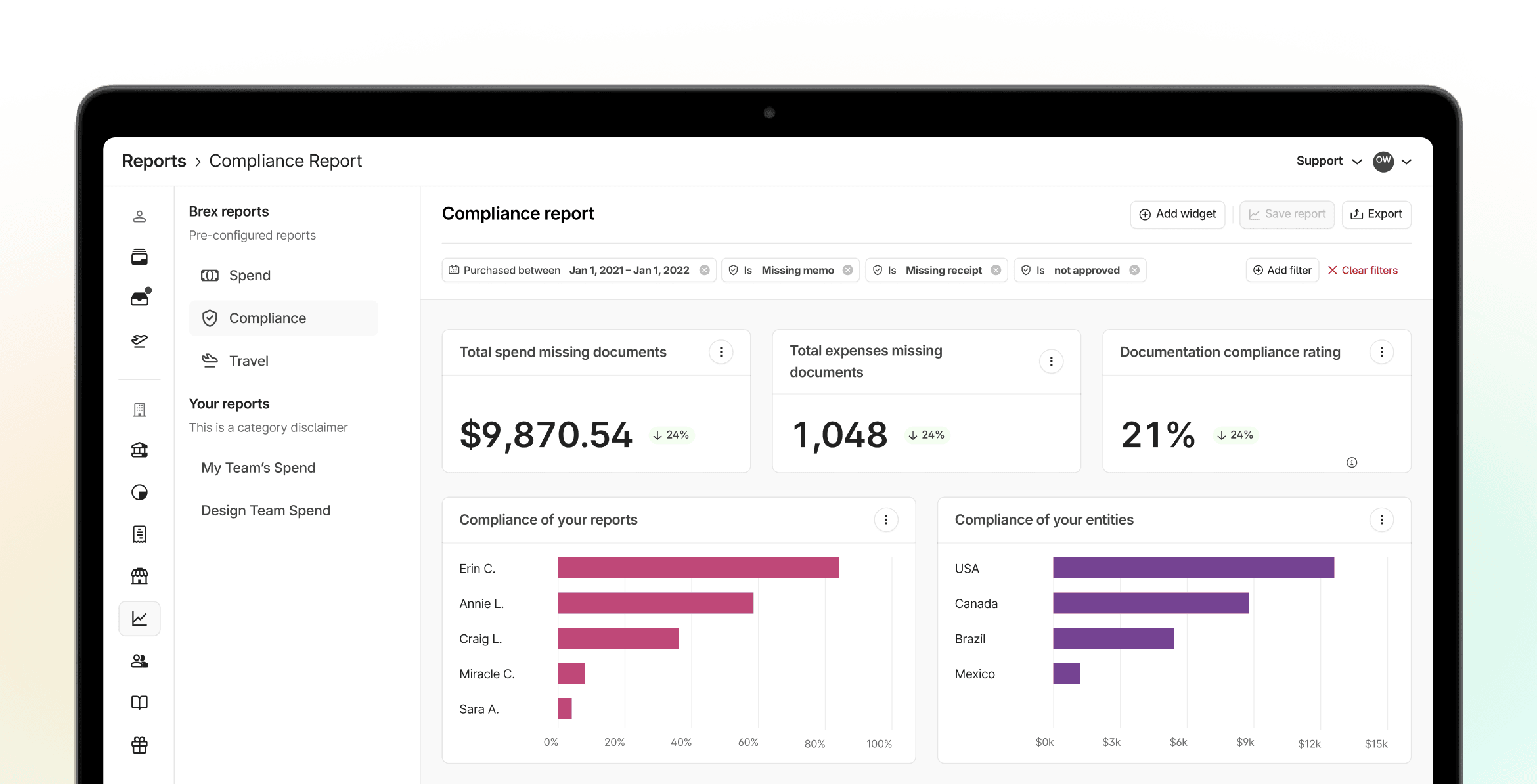Open the OW profile avatar menu

pos(1383,162)
